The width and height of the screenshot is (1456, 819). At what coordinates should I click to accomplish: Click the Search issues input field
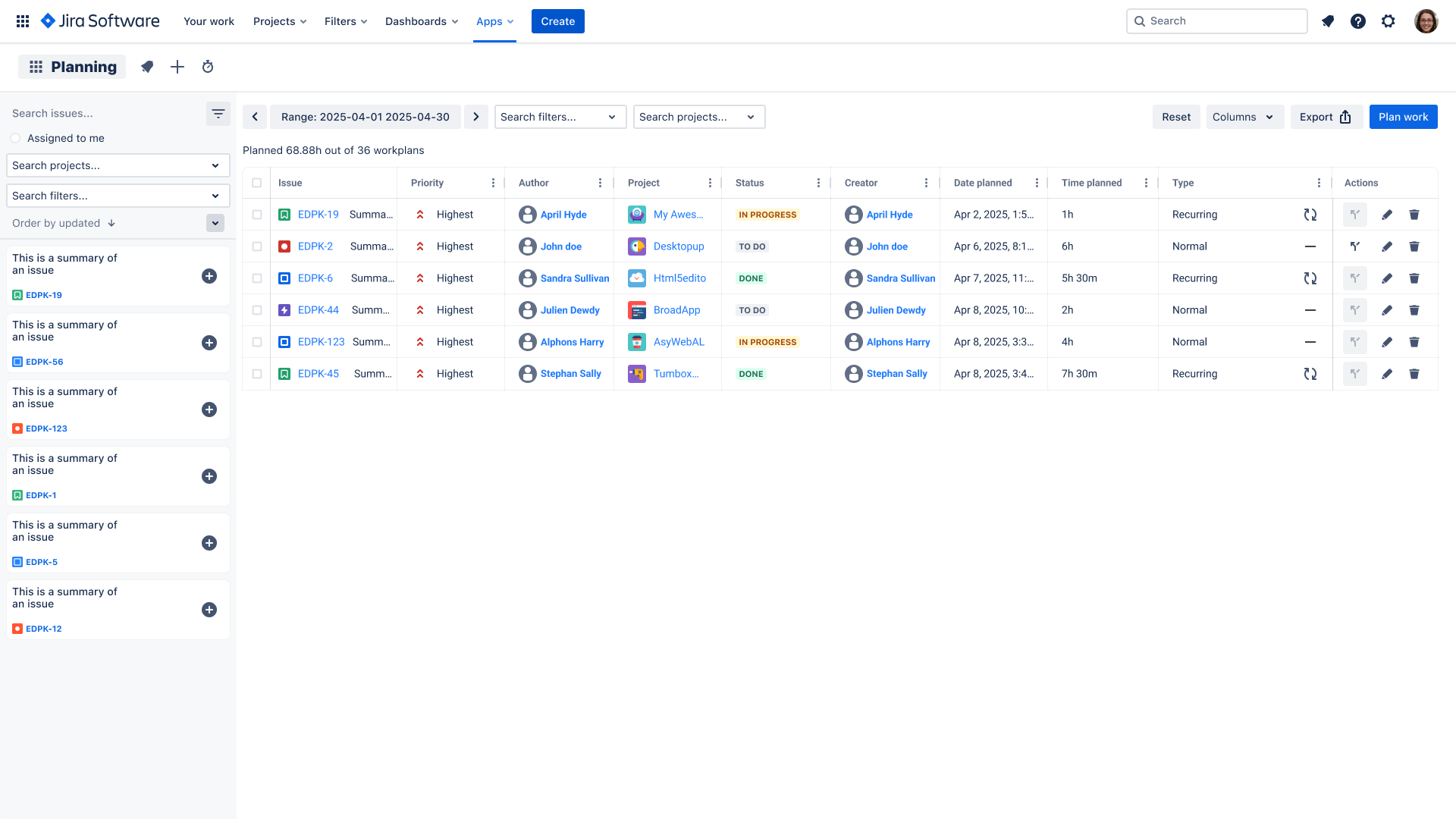click(105, 114)
